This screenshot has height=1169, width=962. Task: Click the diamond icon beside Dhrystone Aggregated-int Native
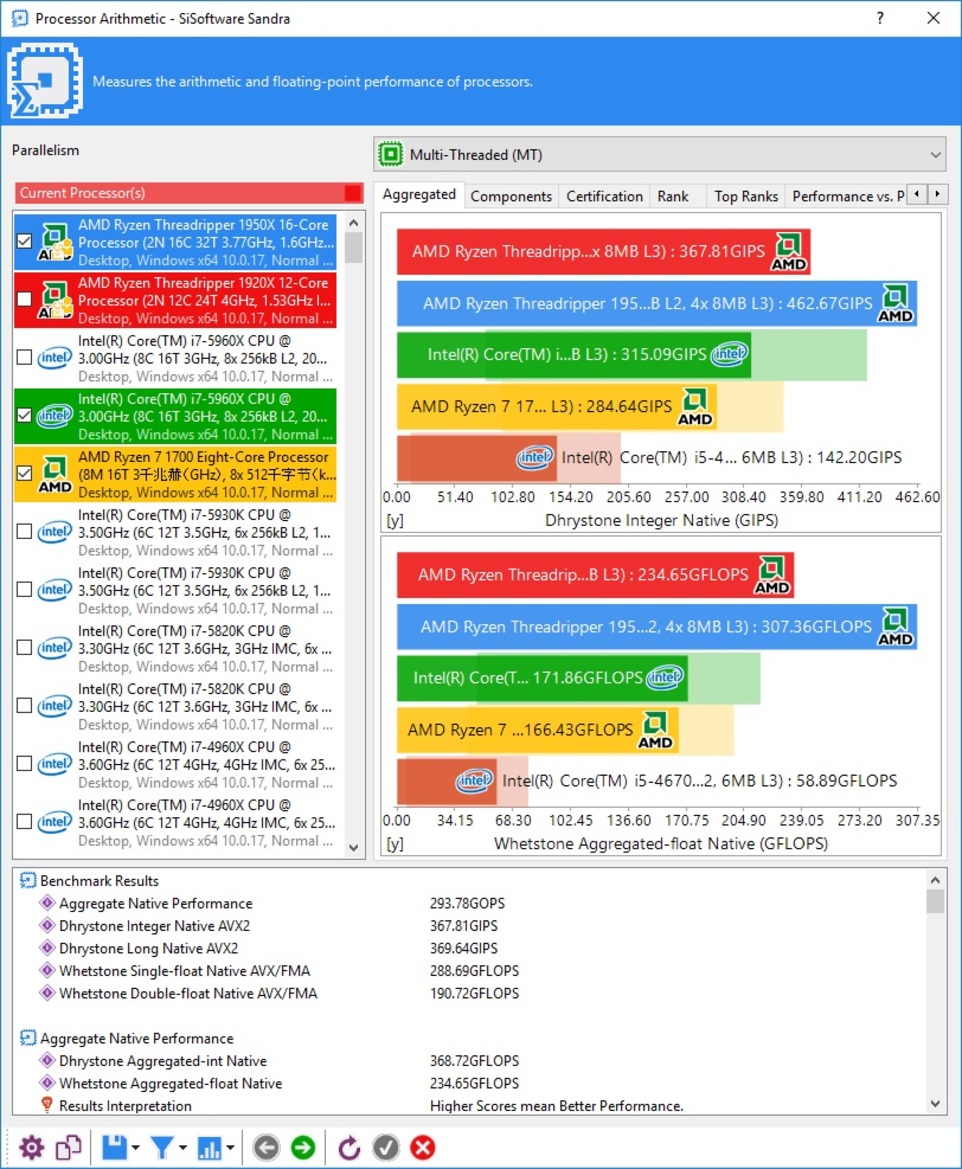pyautogui.click(x=47, y=1060)
